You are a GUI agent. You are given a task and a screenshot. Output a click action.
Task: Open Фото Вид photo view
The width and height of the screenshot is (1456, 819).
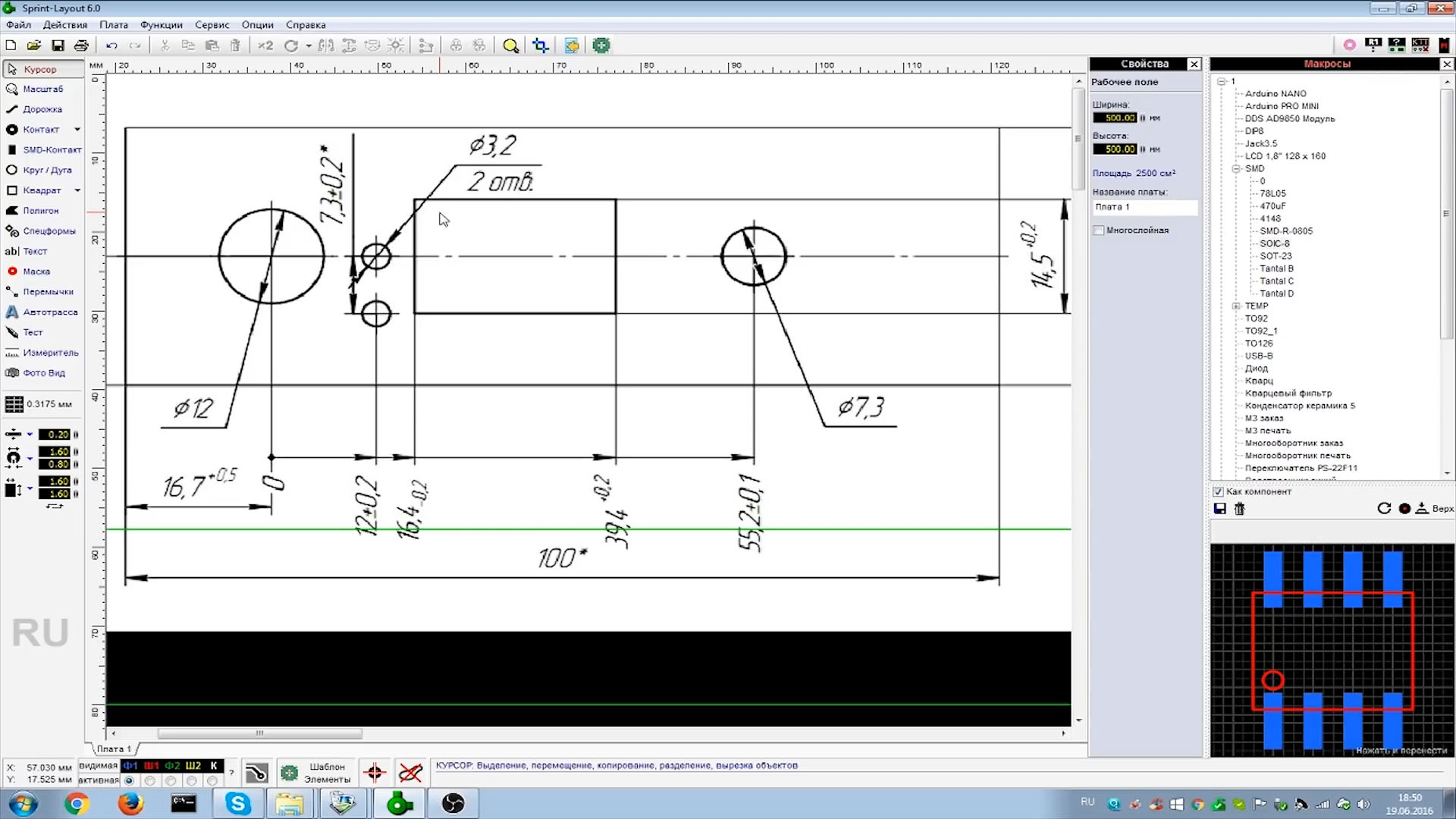(38, 373)
